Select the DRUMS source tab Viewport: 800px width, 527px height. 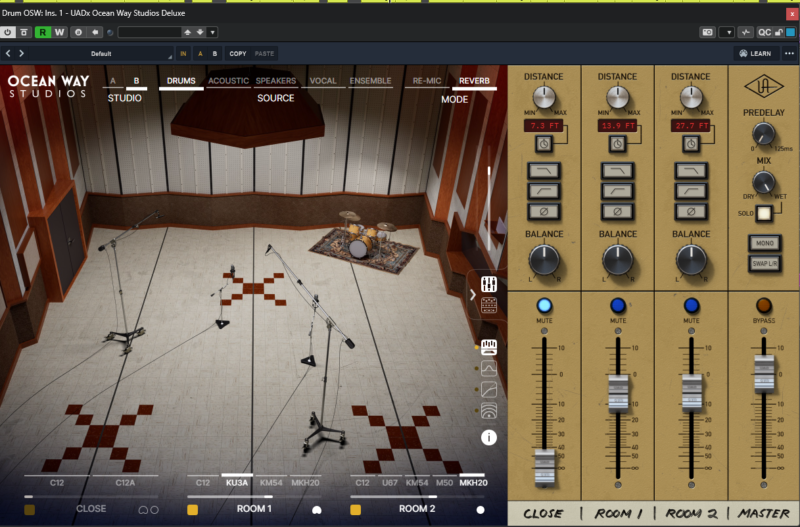tap(181, 81)
